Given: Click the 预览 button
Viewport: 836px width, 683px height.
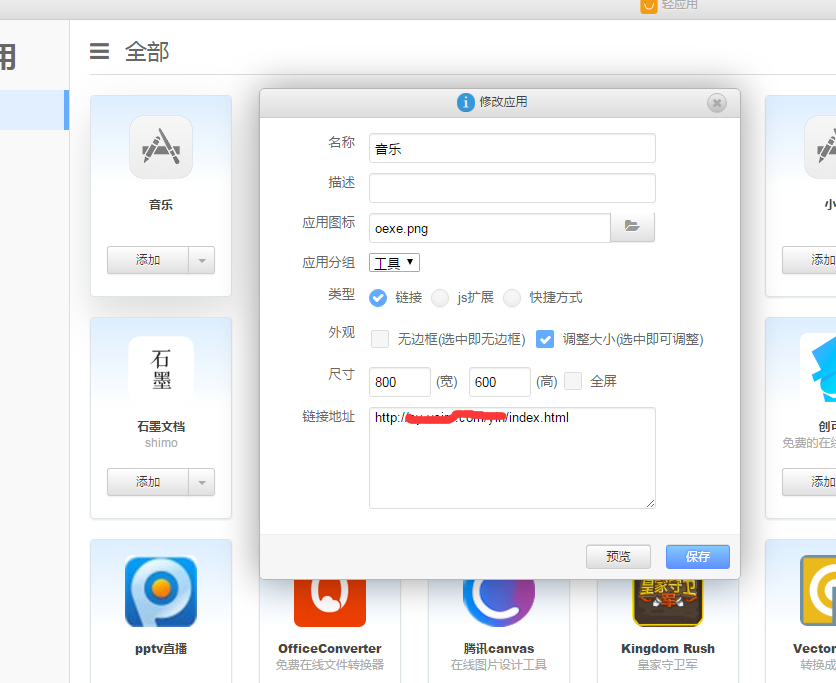Looking at the screenshot, I should (618, 557).
